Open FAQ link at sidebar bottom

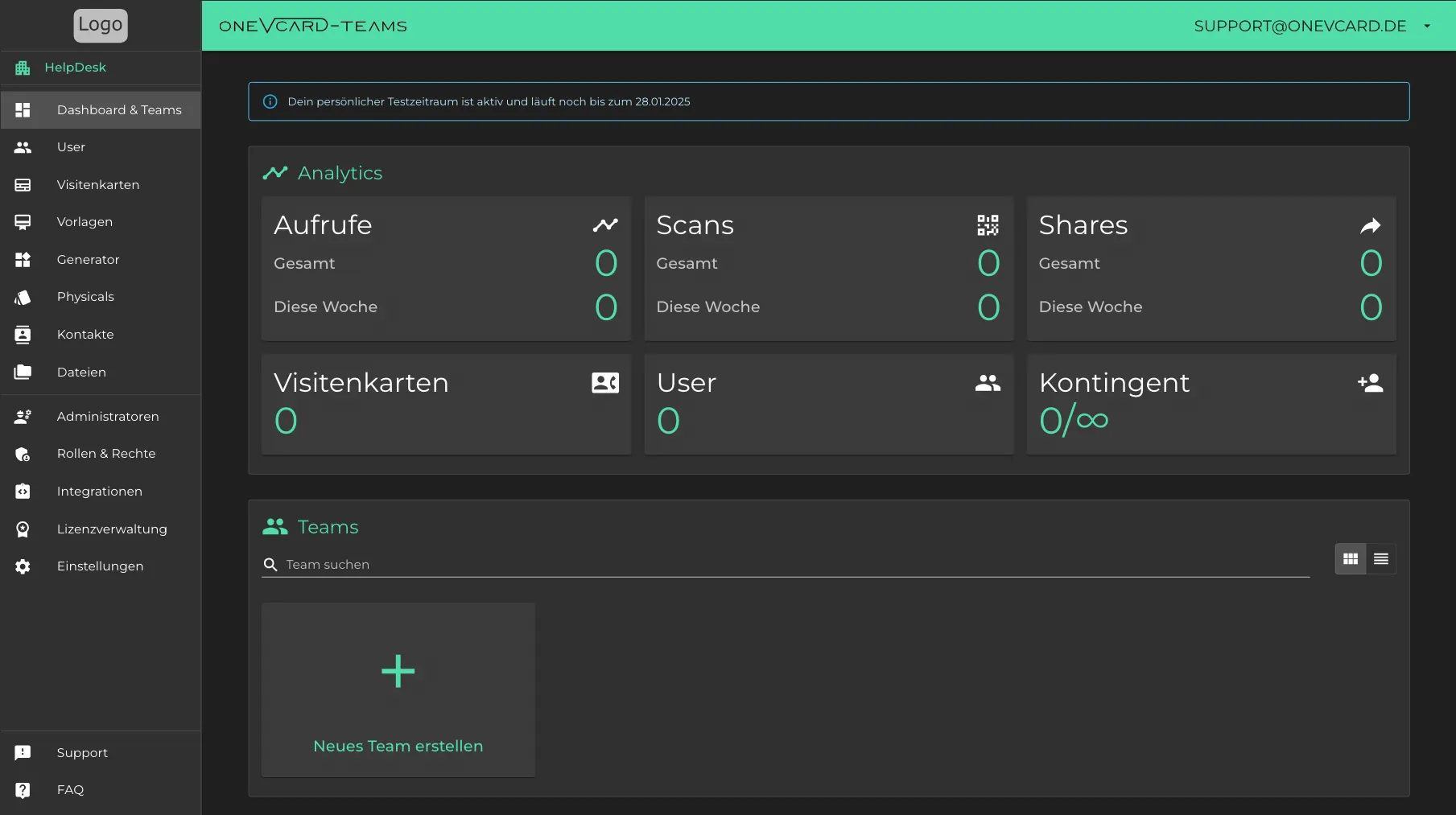pyautogui.click(x=101, y=790)
